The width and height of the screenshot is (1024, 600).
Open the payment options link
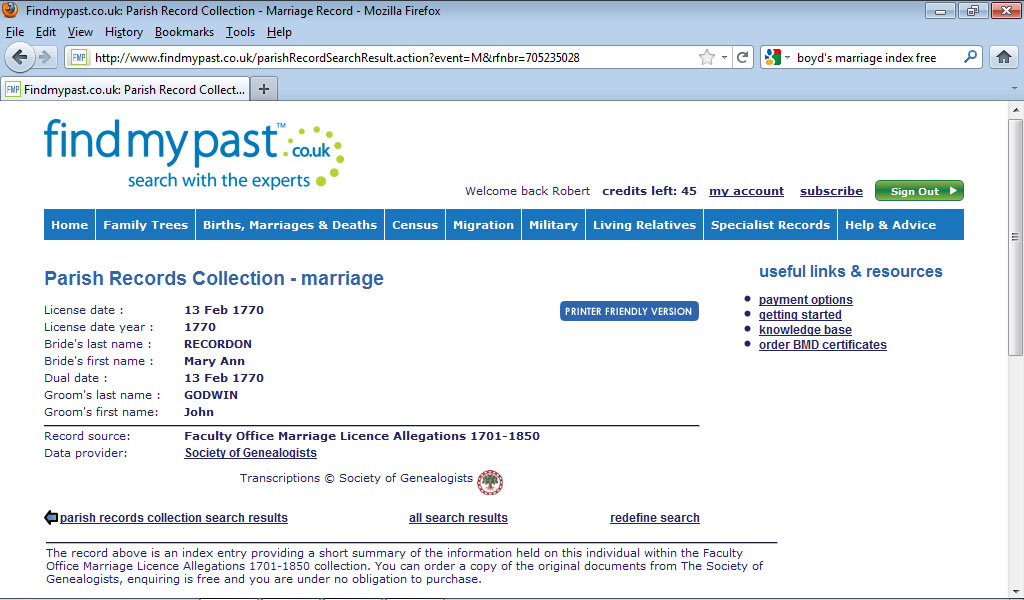click(x=805, y=300)
